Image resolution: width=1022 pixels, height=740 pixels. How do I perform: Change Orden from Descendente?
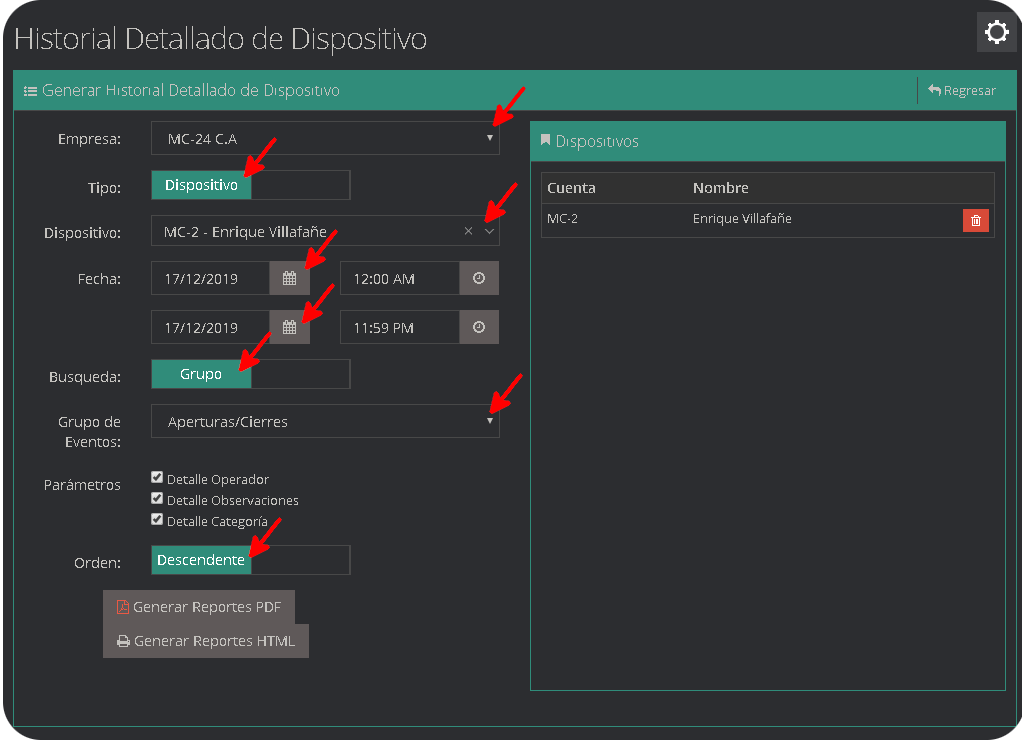coord(201,560)
